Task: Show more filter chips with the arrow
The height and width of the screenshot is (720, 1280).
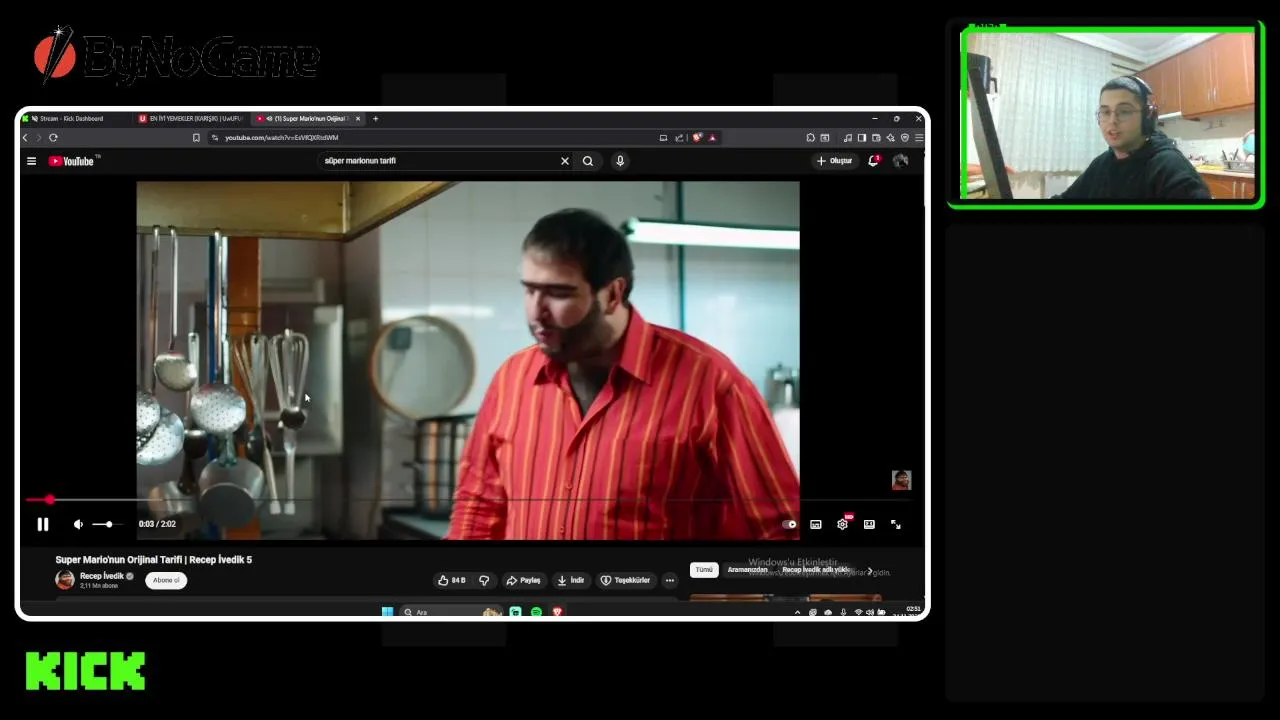Action: (870, 571)
